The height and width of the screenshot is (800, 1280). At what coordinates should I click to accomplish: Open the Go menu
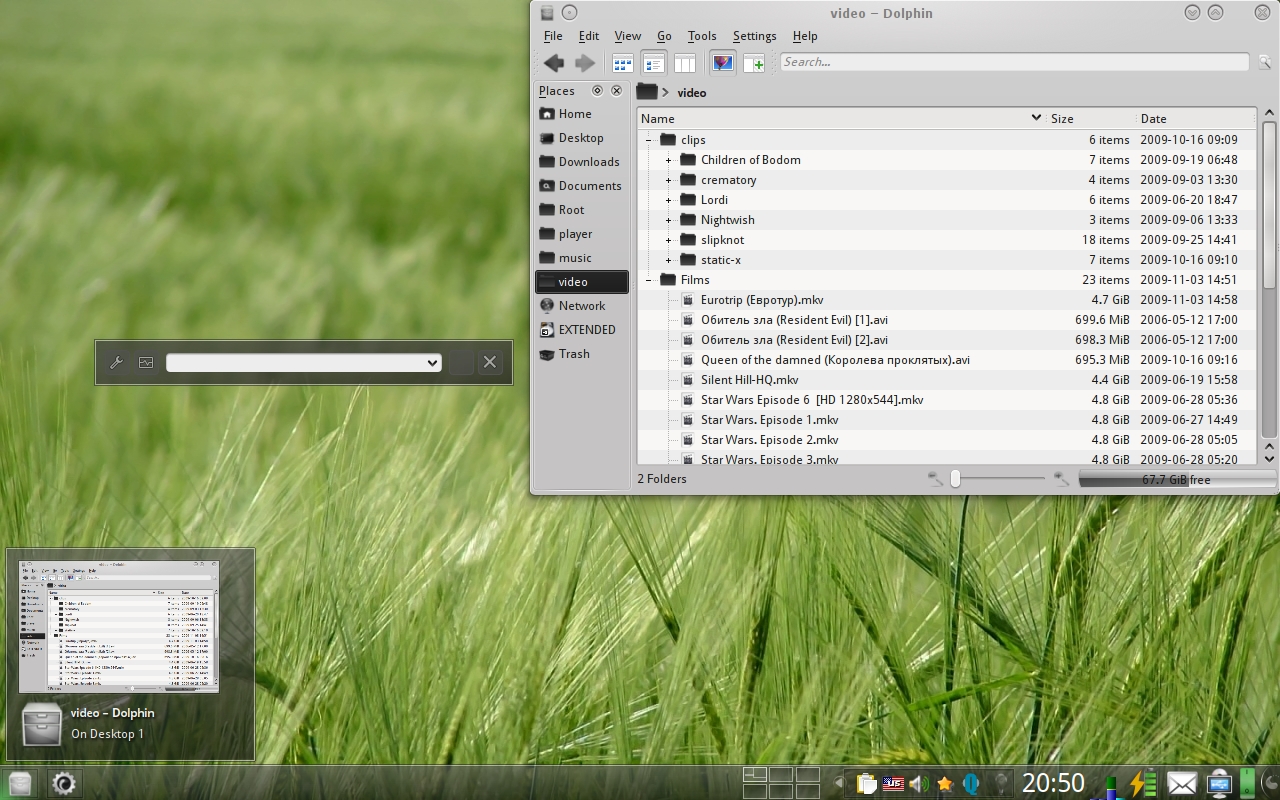click(664, 36)
